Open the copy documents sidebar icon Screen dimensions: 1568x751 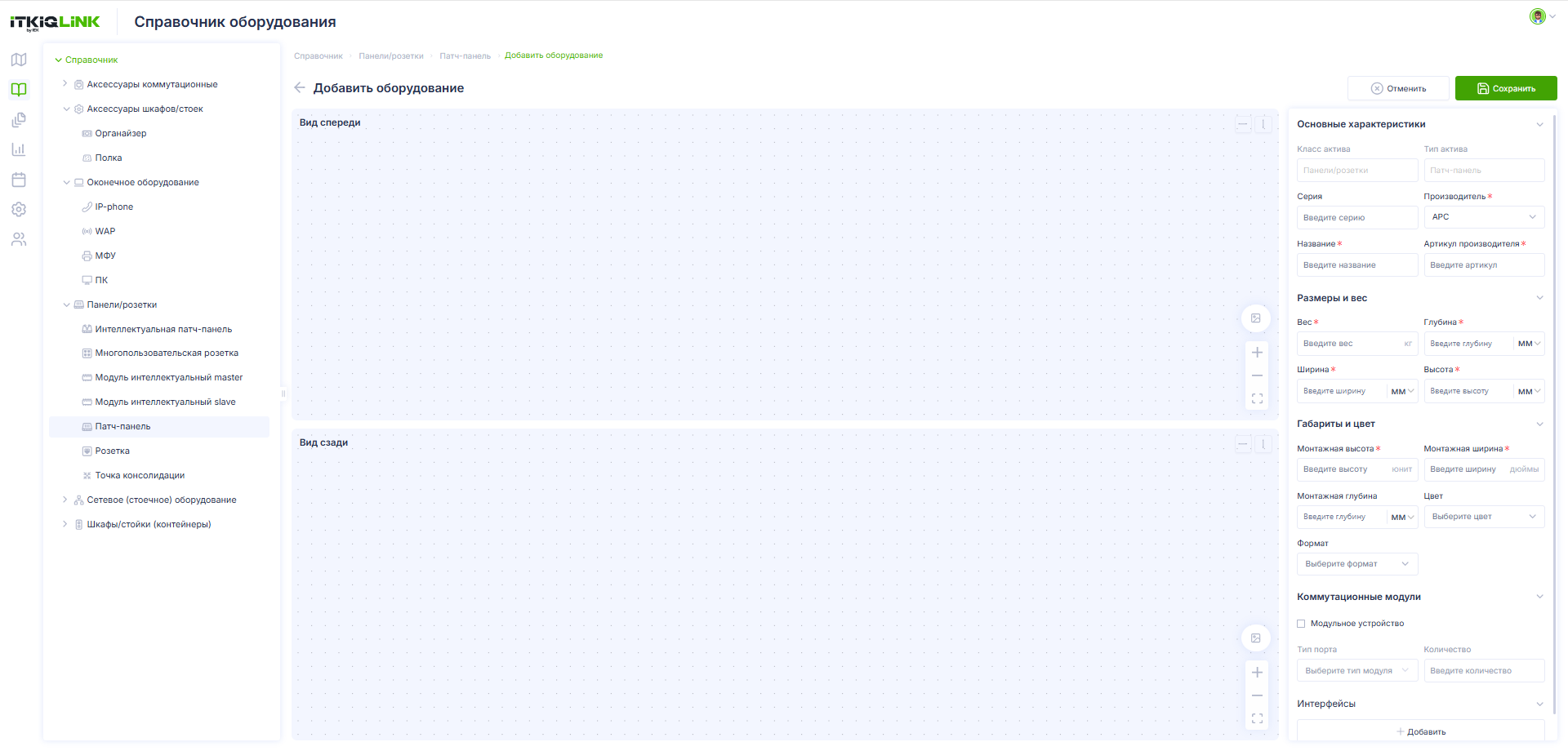click(x=19, y=120)
